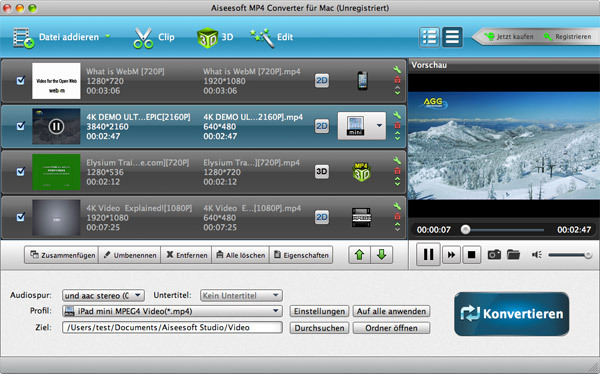Open the Clip scissors tool

click(x=143, y=38)
